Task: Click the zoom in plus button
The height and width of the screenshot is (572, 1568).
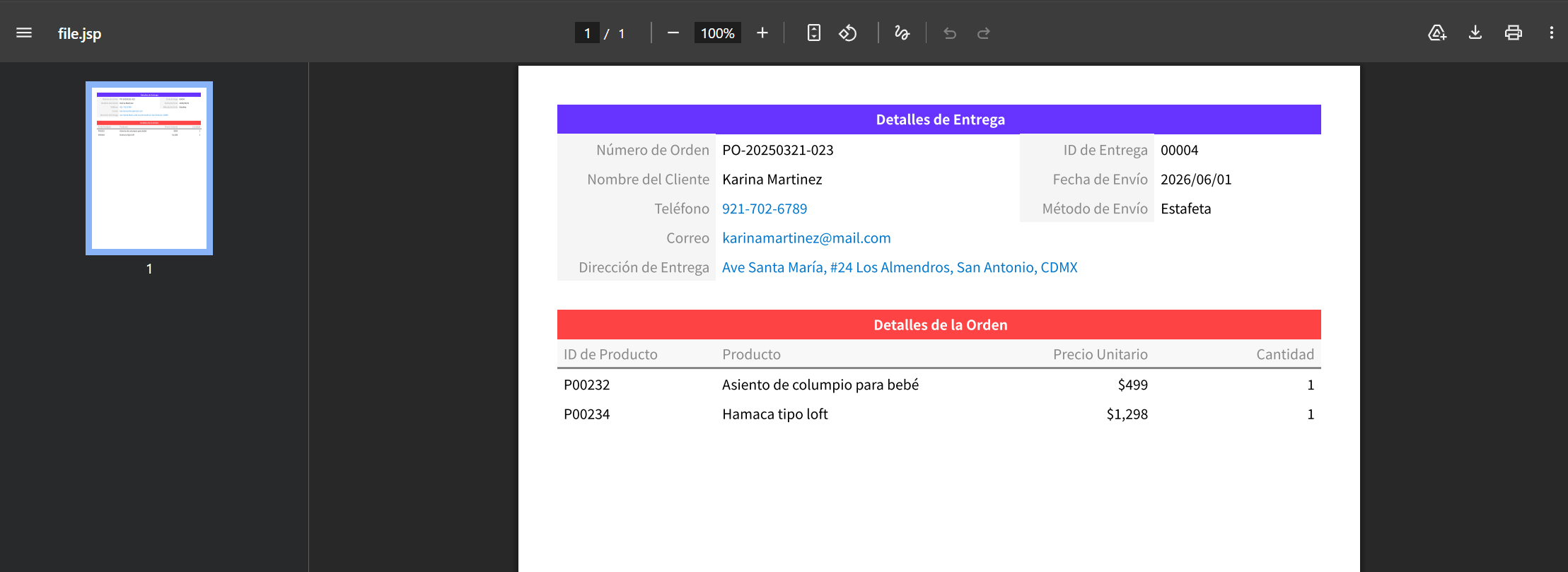Action: (x=762, y=33)
